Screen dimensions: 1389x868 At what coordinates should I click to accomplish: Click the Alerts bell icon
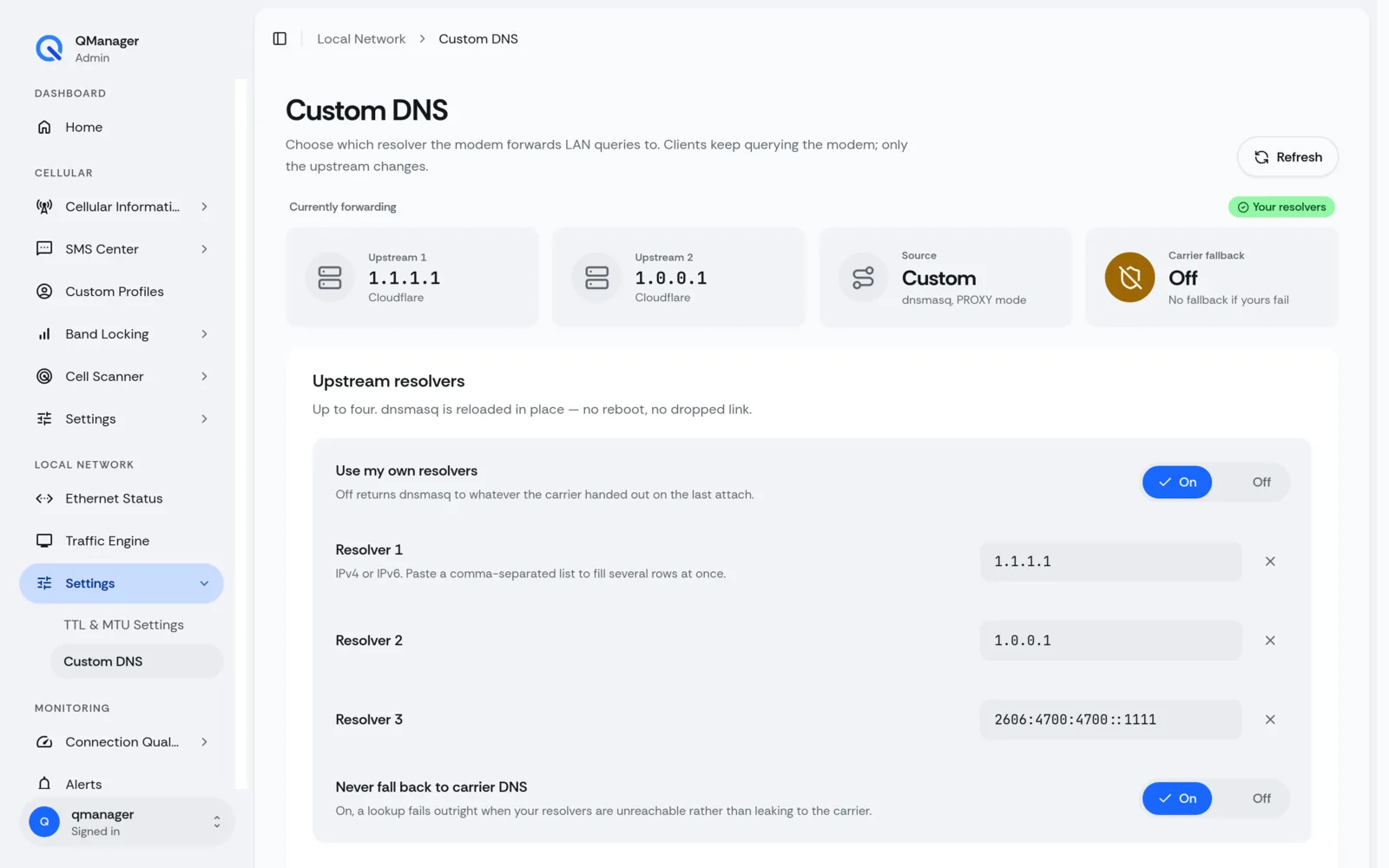coord(44,785)
